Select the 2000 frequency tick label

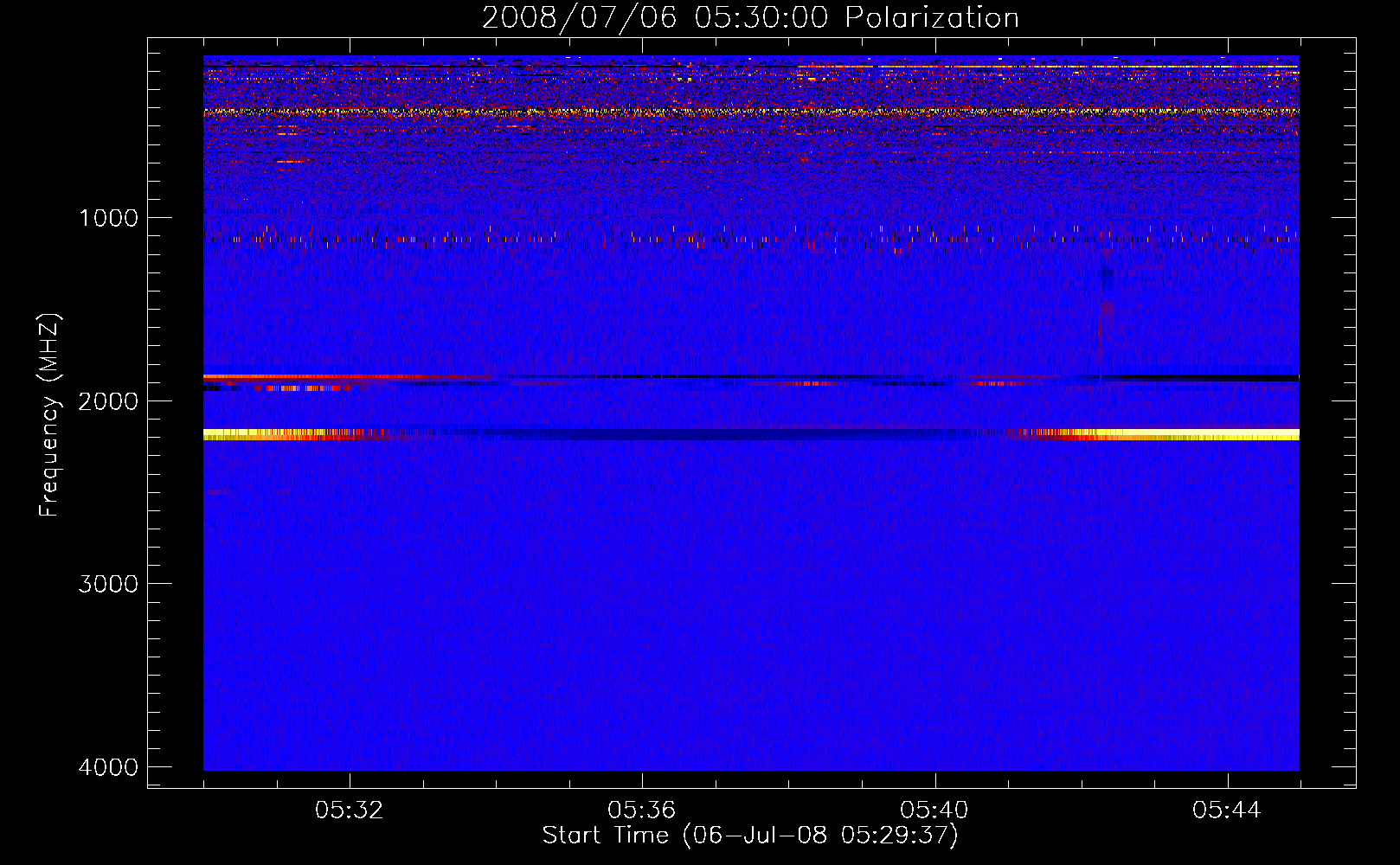point(108,401)
